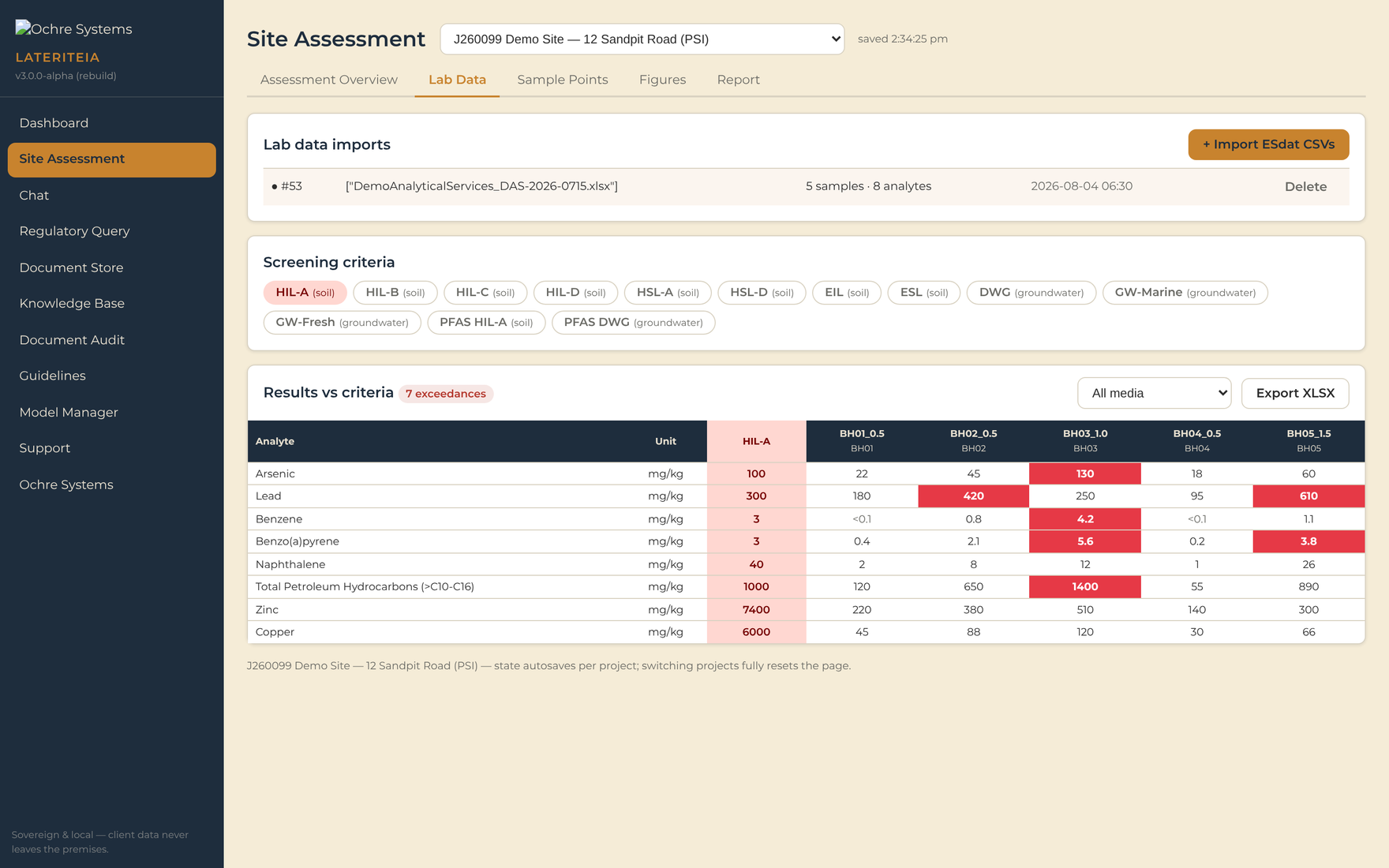Toggle HSL-D soil criteria chip
Screen dimensions: 1389x868
coord(762,293)
